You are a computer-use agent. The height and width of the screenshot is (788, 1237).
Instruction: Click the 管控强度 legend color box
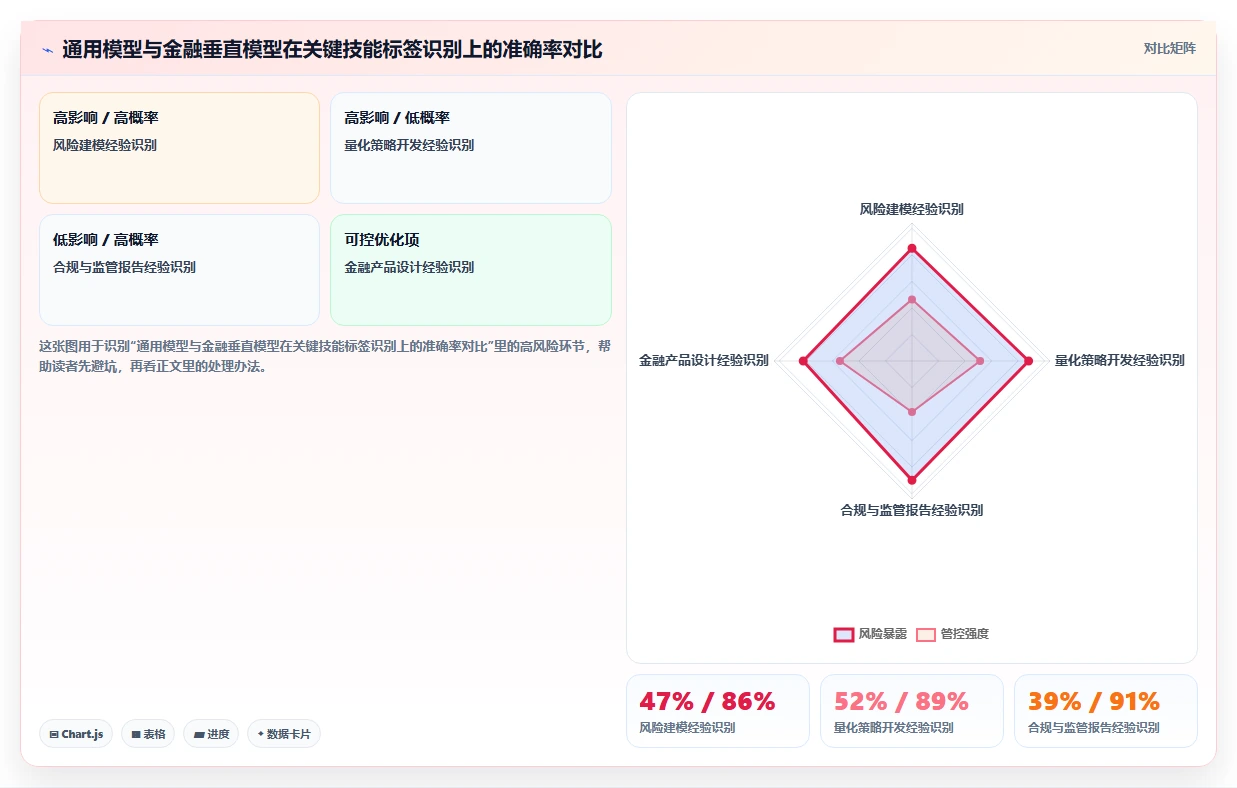point(926,634)
